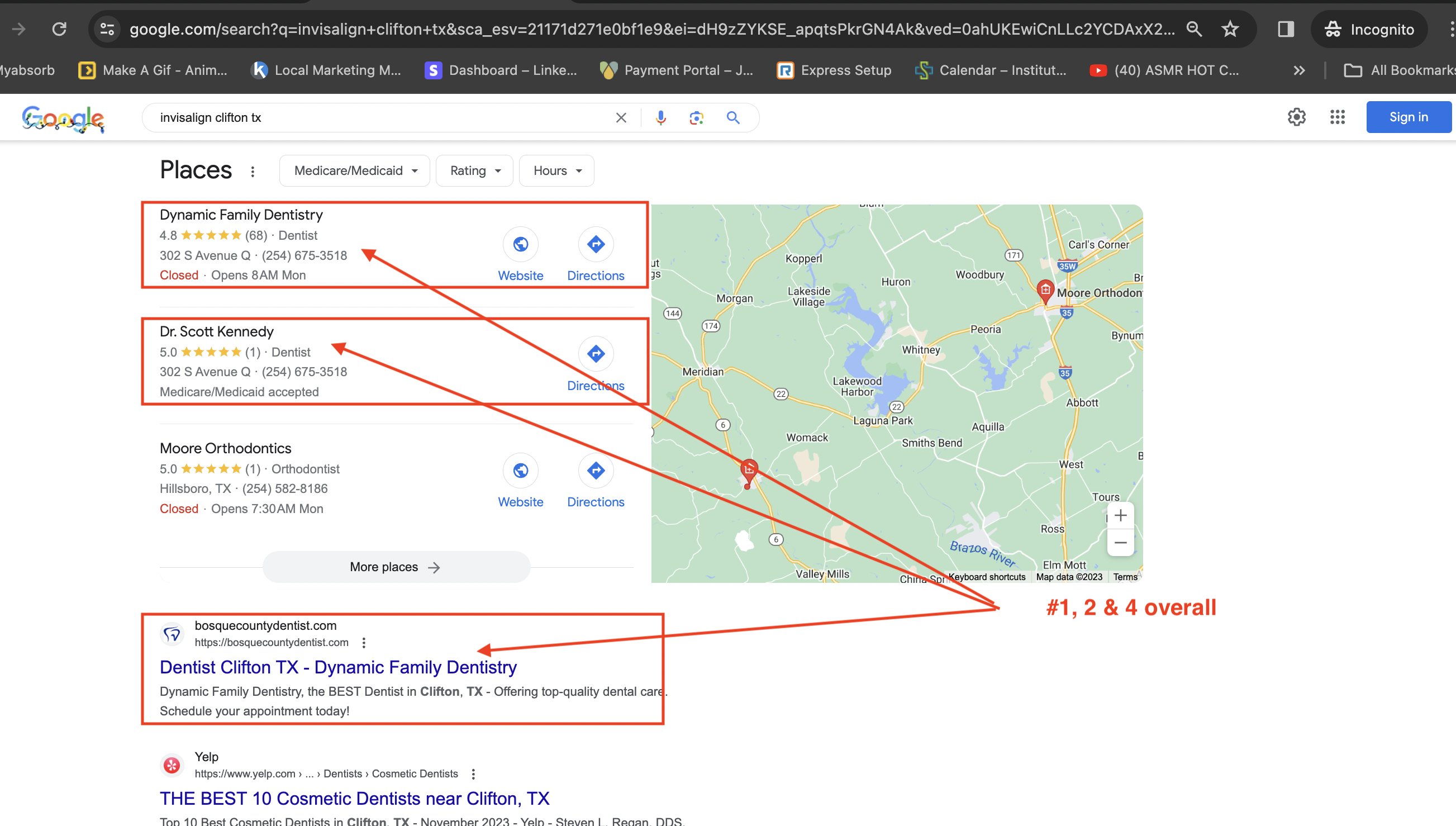This screenshot has height=826, width=1456.
Task: Click the zoom magnifier icon in address bar
Action: pyautogui.click(x=1194, y=29)
